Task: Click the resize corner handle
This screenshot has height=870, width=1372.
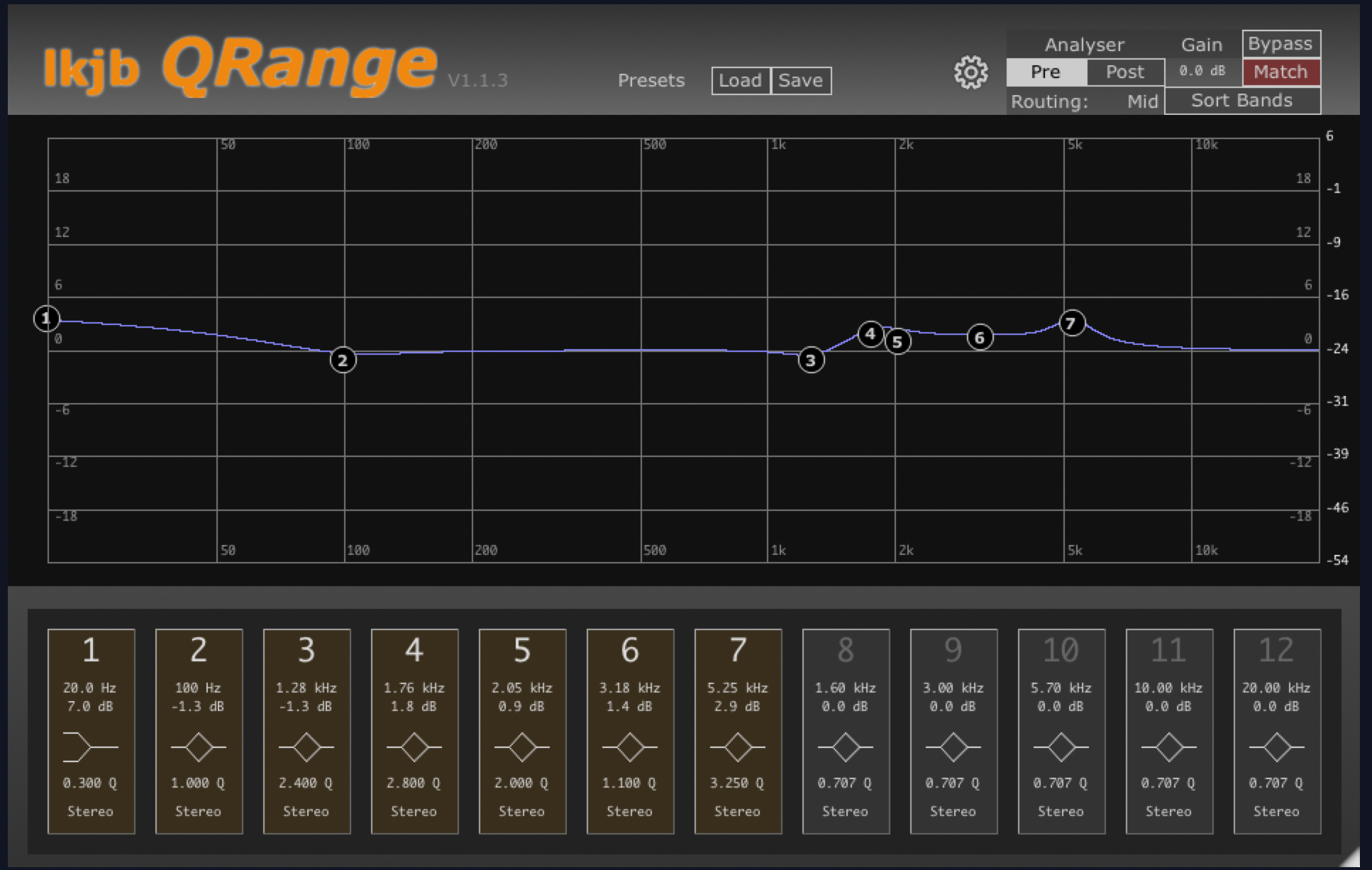Action: pyautogui.click(x=1352, y=857)
